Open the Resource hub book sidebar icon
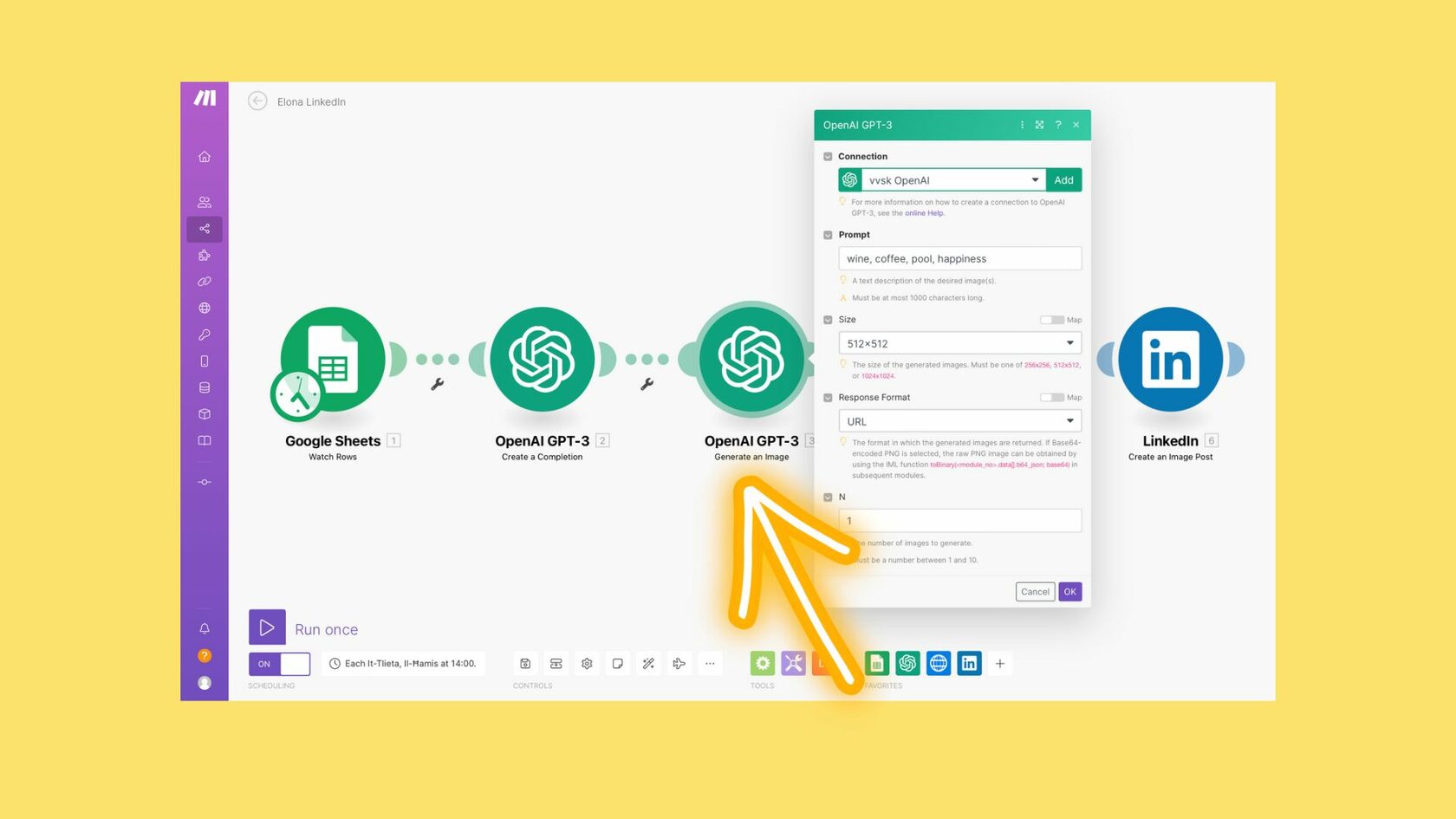The height and width of the screenshot is (819, 1456). point(205,440)
